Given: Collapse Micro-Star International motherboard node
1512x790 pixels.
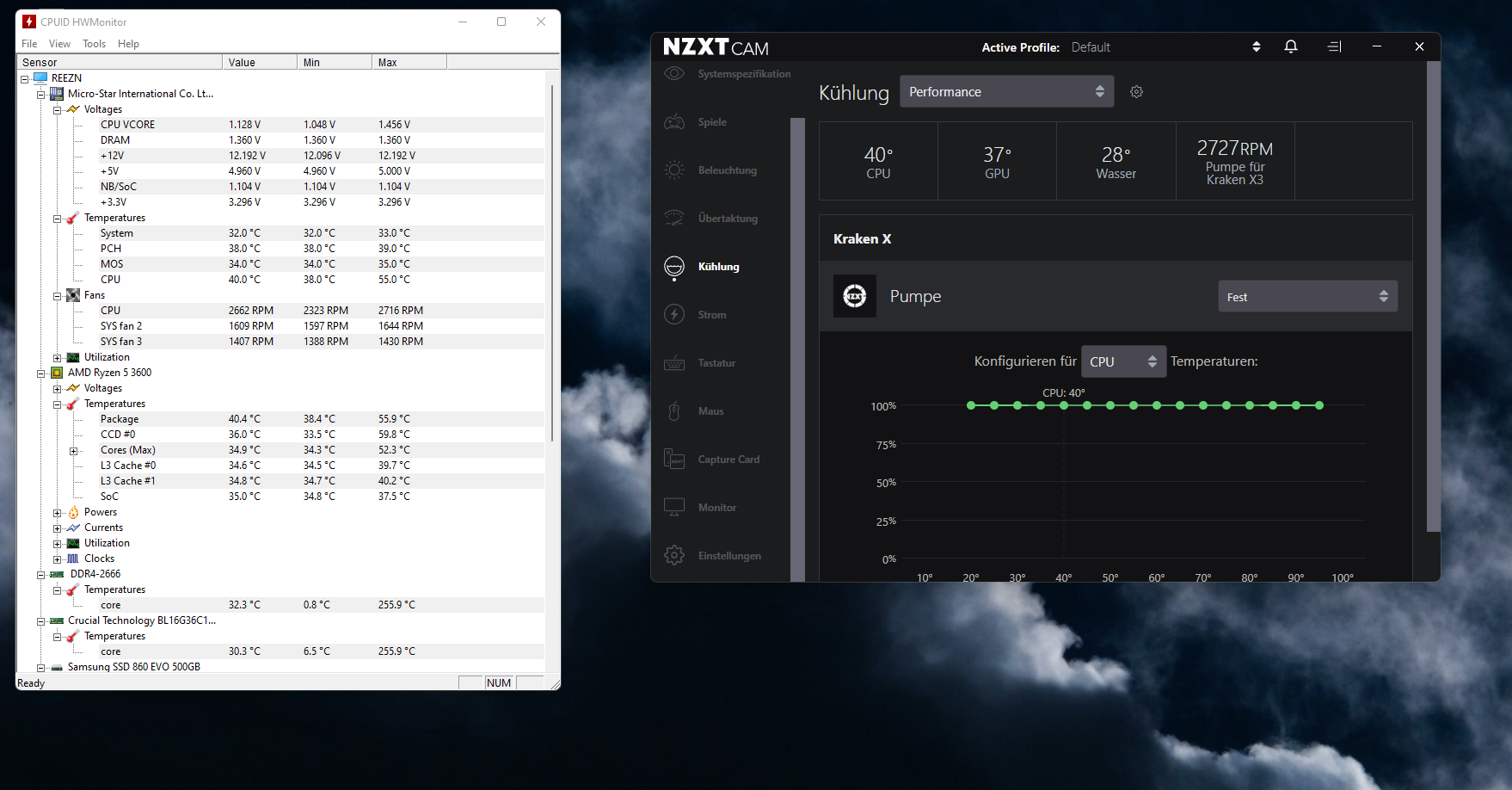Looking at the screenshot, I should (40, 94).
